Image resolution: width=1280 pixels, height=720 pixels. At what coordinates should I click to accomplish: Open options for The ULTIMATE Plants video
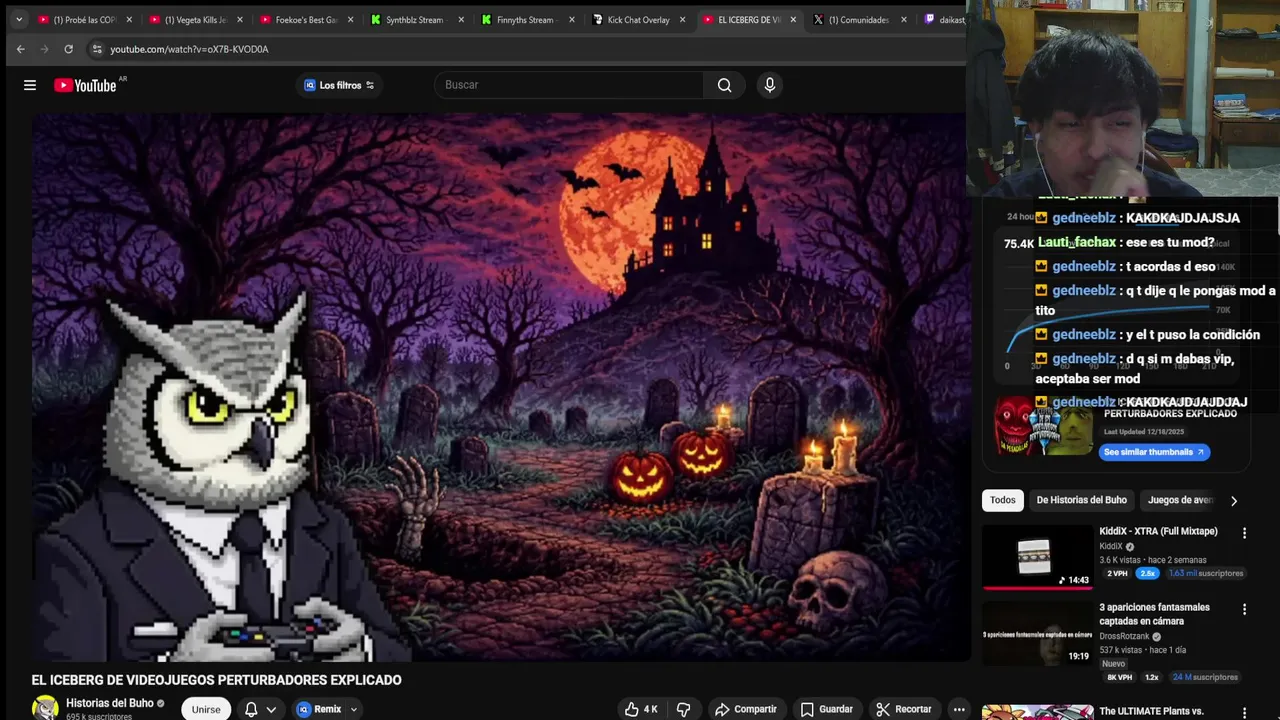(x=1244, y=712)
